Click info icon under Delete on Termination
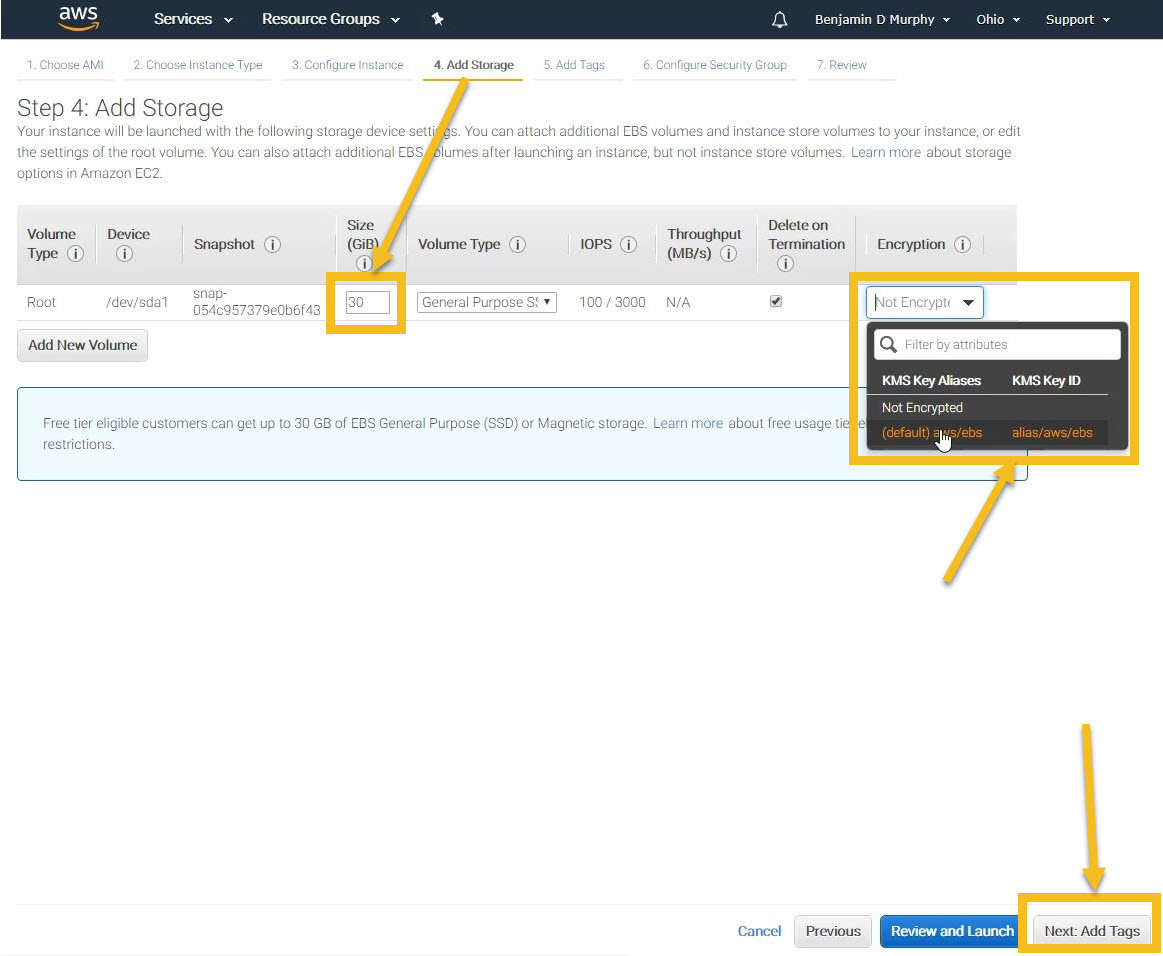 pyautogui.click(x=785, y=263)
